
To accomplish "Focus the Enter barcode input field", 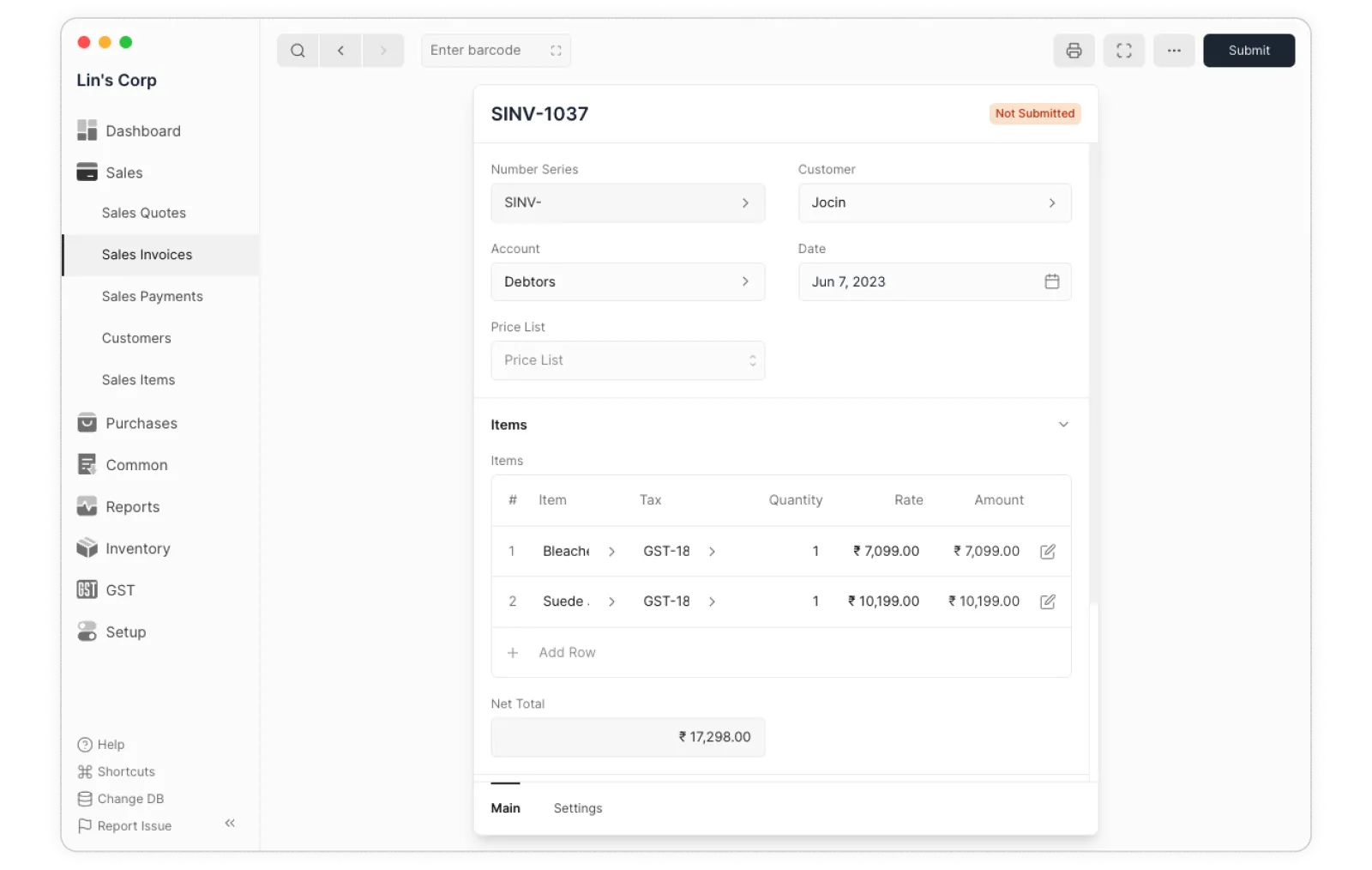I will 484,51.
